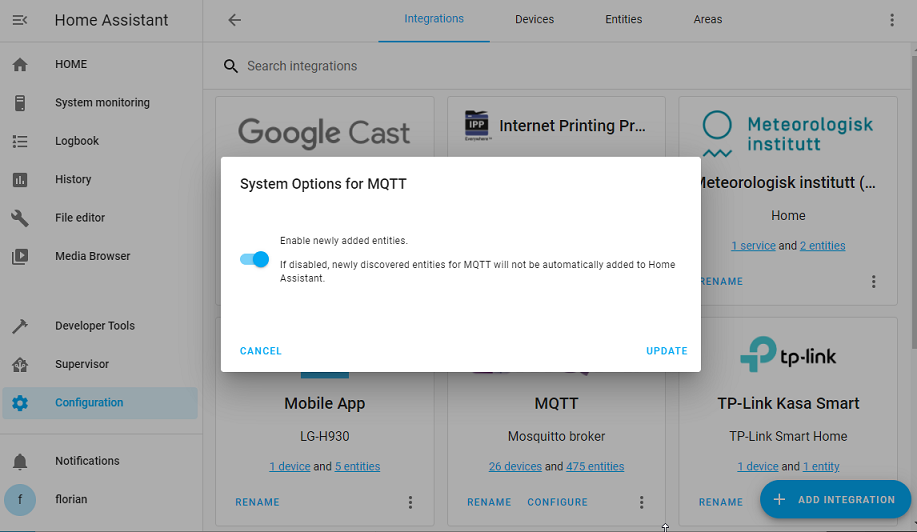Click the MQTT integration title
Image resolution: width=917 pixels, height=532 pixels.
pos(556,403)
